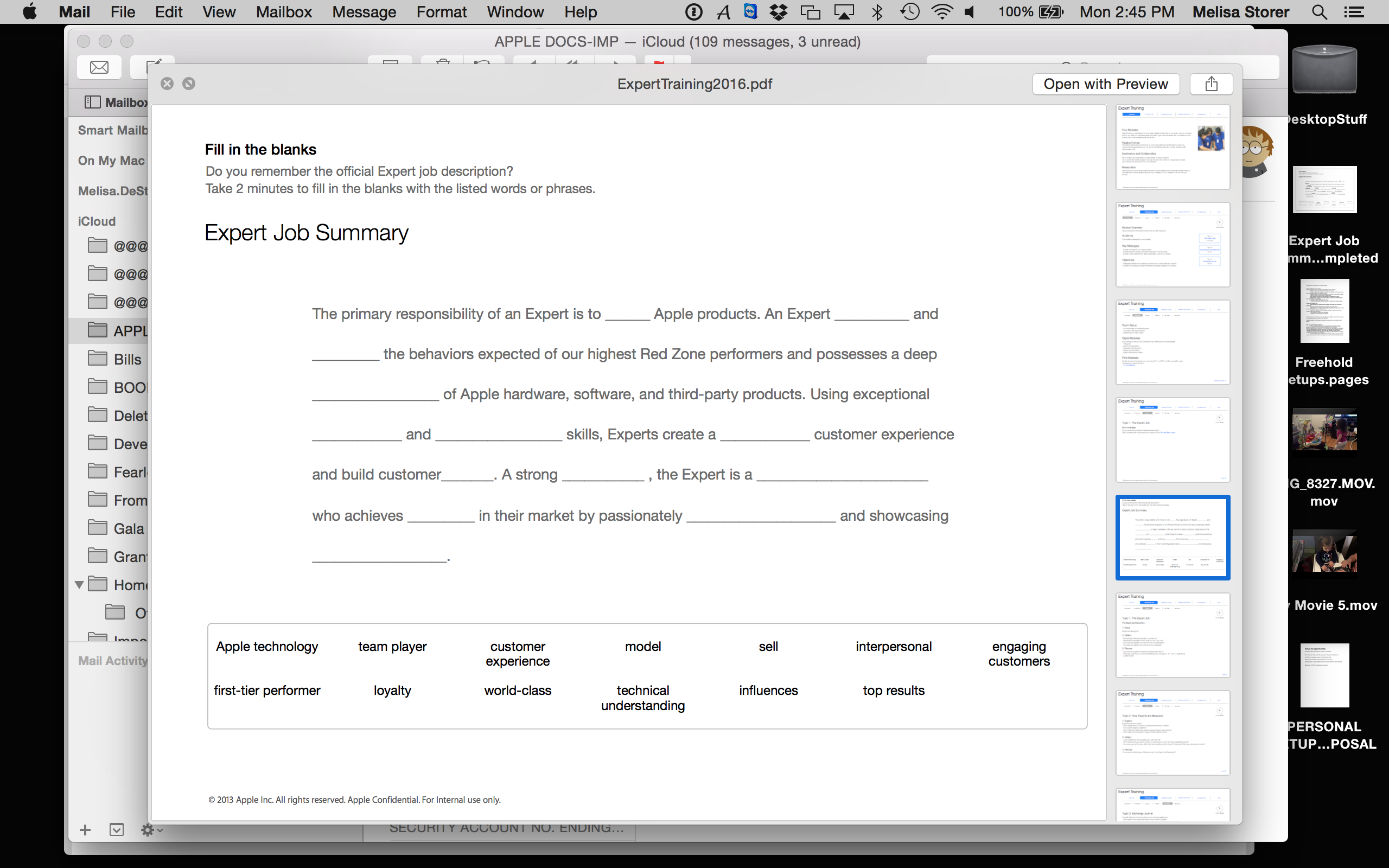Open the File menu

(122, 11)
